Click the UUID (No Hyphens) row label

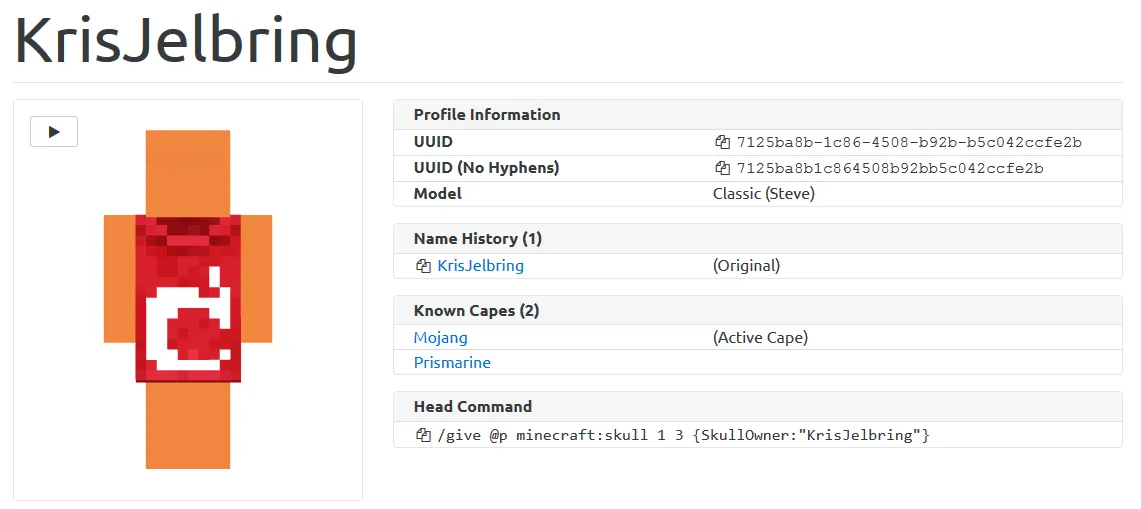point(486,168)
